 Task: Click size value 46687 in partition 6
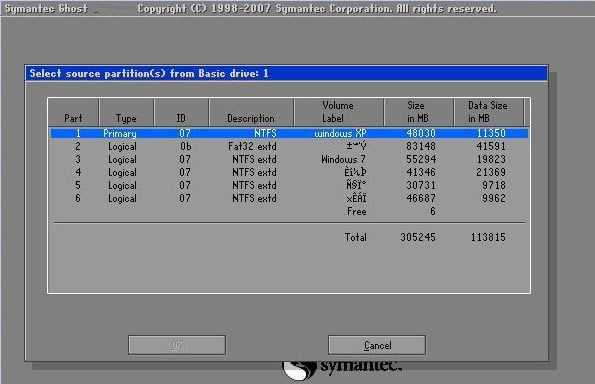click(421, 198)
